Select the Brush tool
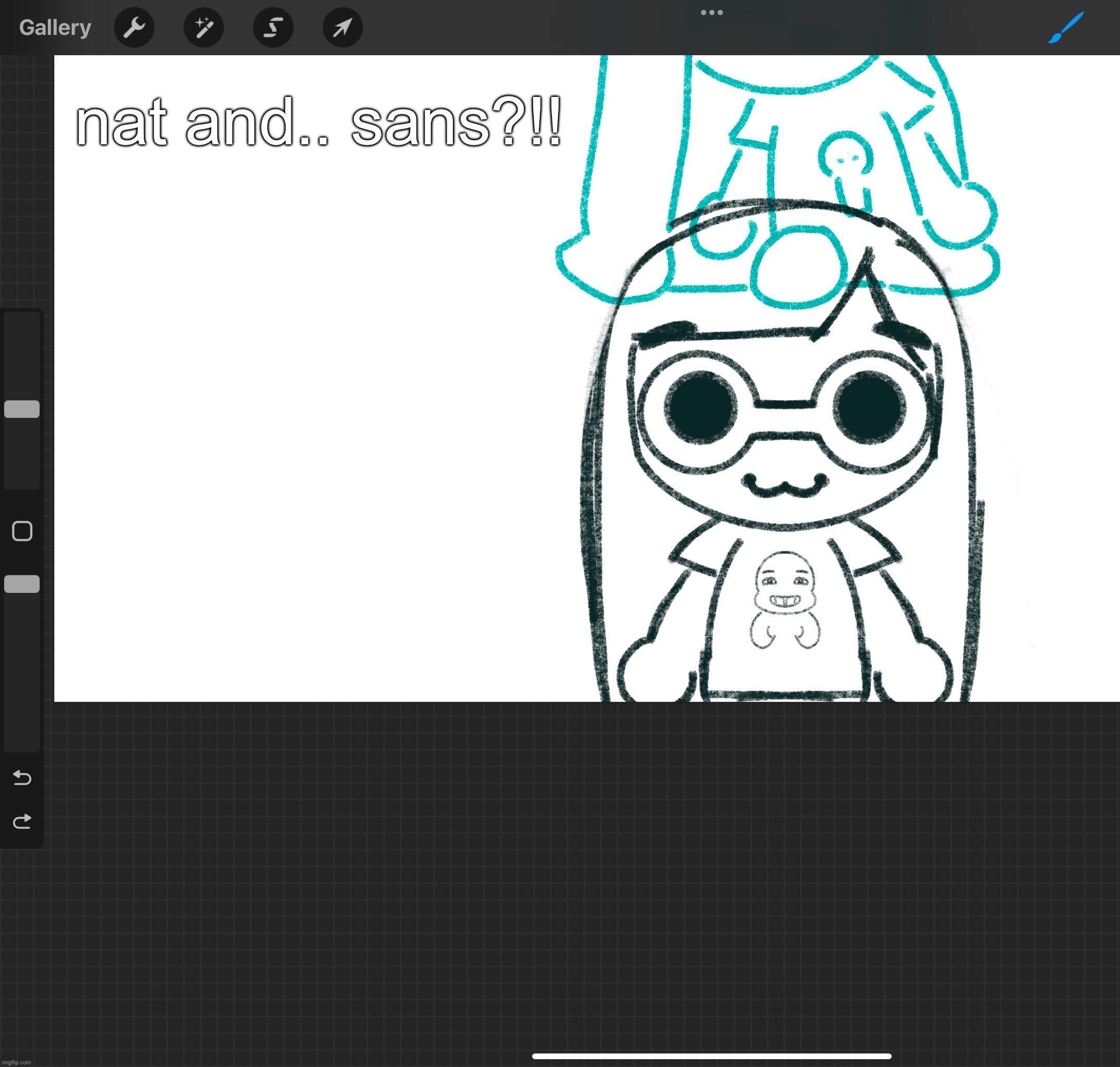Image resolution: width=1120 pixels, height=1067 pixels. click(x=1065, y=27)
